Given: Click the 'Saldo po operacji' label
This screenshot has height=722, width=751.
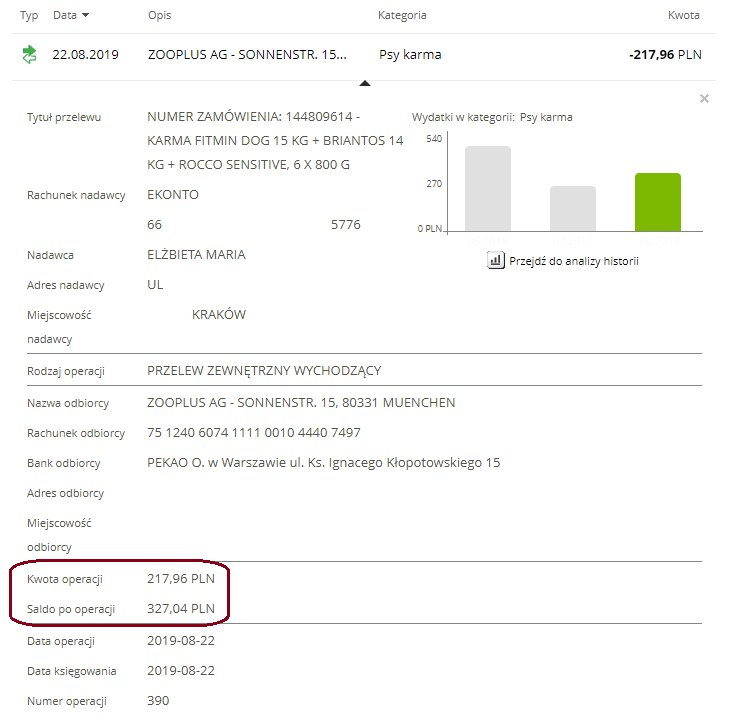Looking at the screenshot, I should 71,609.
